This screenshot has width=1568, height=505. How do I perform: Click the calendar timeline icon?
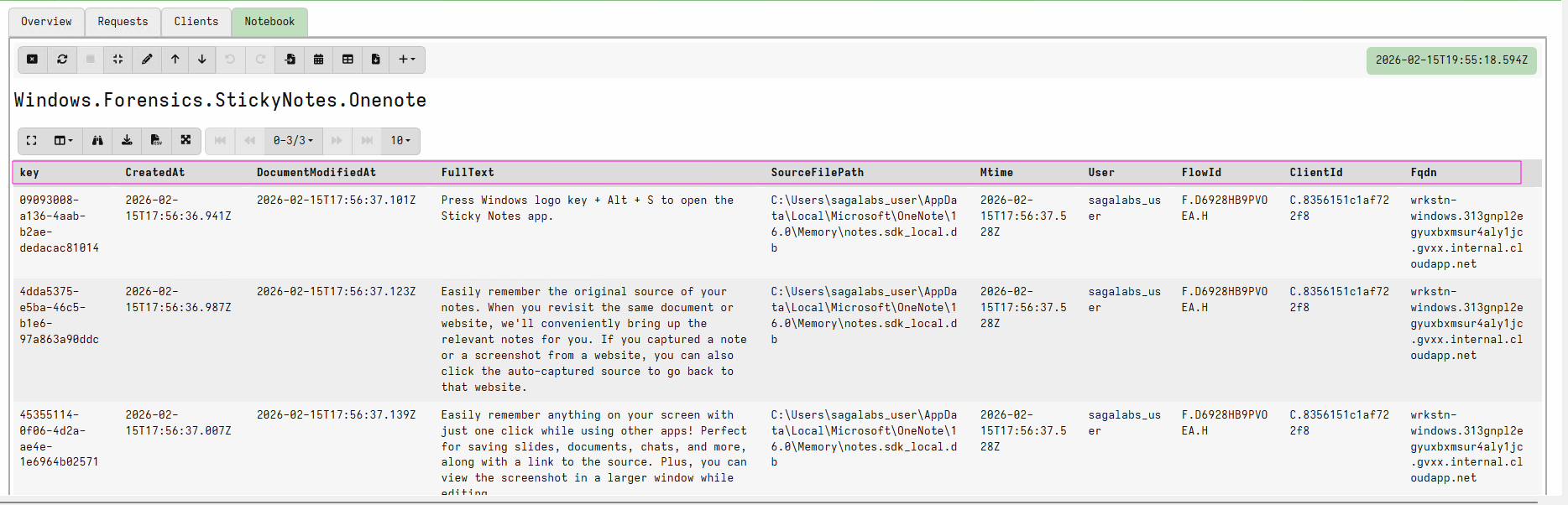[x=319, y=60]
